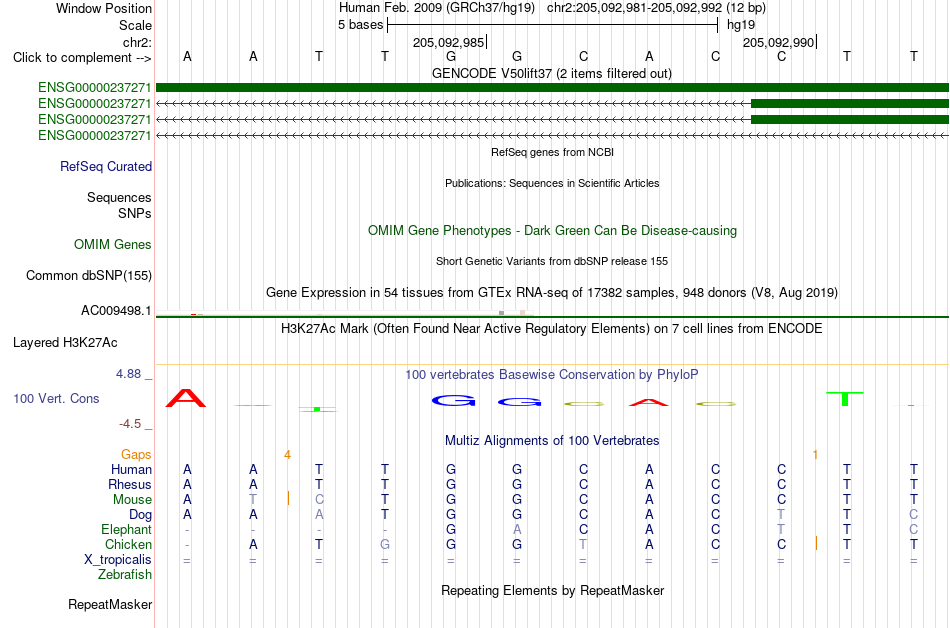Click the 4.88 upper PhyloP axis value
This screenshot has height=628, width=950.
[x=128, y=374]
